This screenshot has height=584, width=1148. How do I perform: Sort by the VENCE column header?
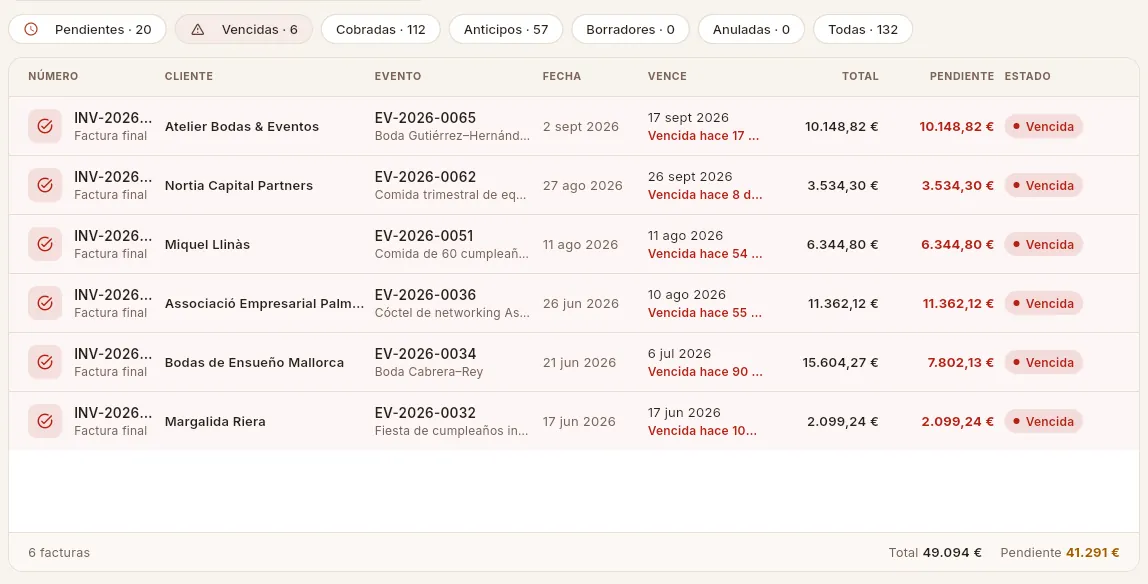pos(667,76)
